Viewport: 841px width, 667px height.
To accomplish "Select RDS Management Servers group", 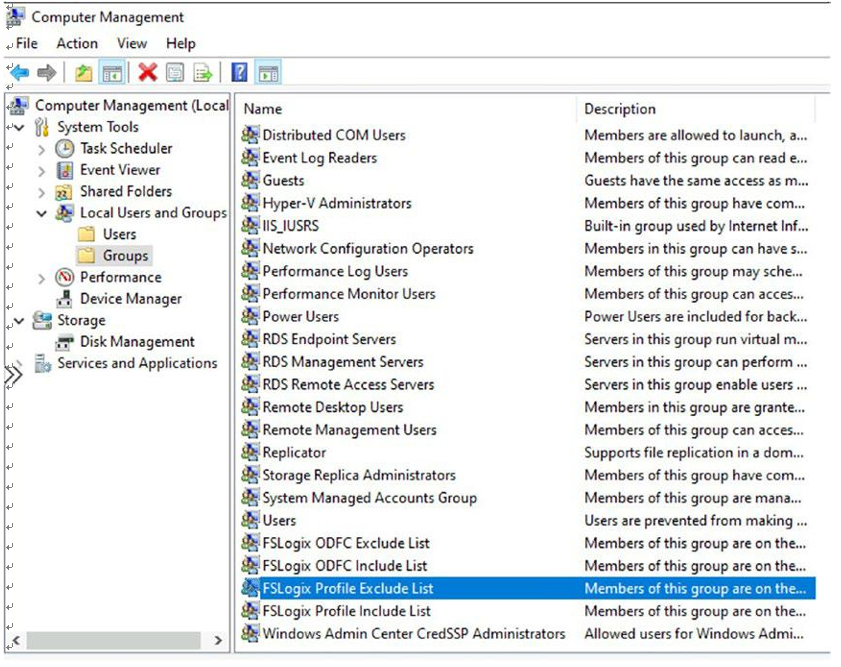I will [x=343, y=361].
